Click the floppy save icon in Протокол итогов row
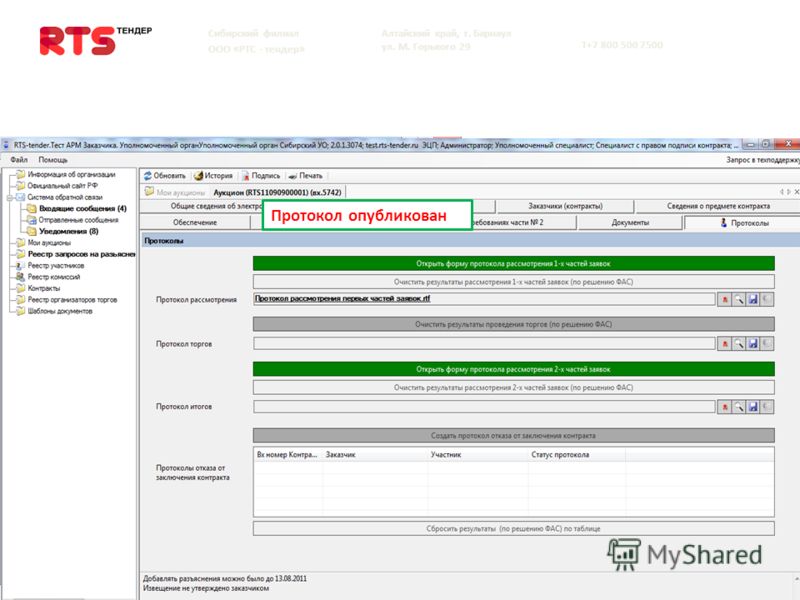This screenshot has width=800, height=600. tap(753, 407)
